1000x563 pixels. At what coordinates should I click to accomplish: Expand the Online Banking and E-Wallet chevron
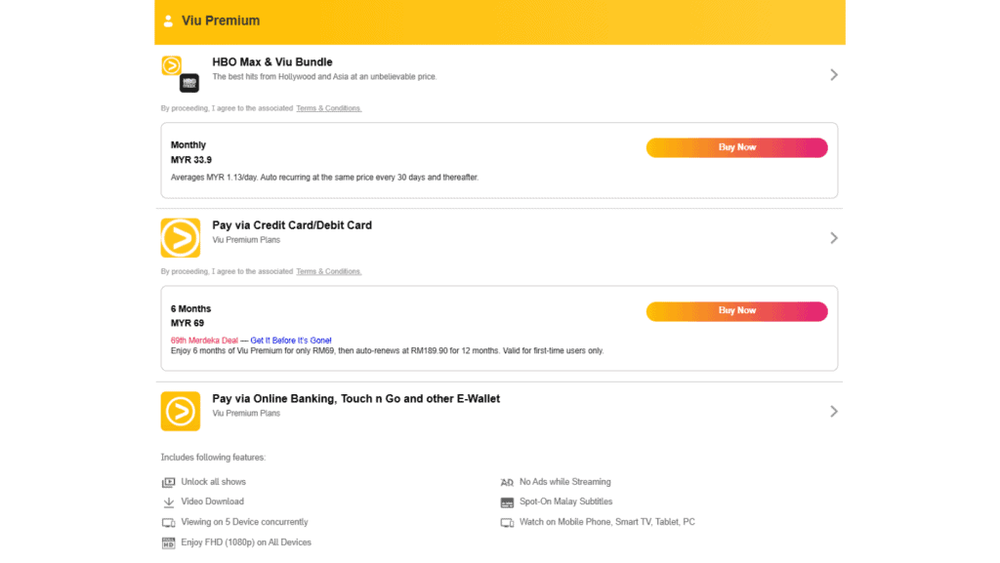pyautogui.click(x=834, y=411)
